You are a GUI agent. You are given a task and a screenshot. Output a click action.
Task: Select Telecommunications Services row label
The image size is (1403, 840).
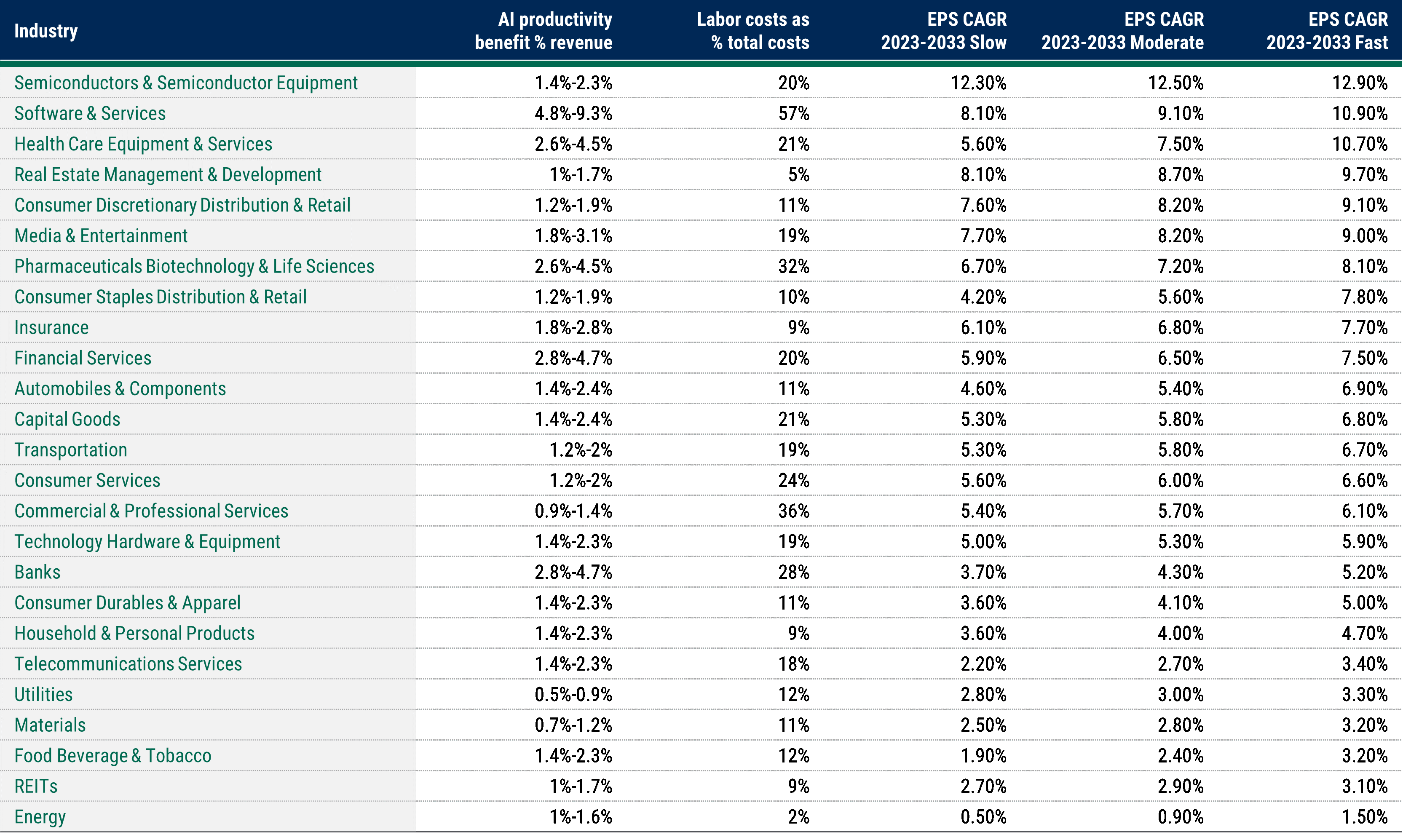(128, 663)
